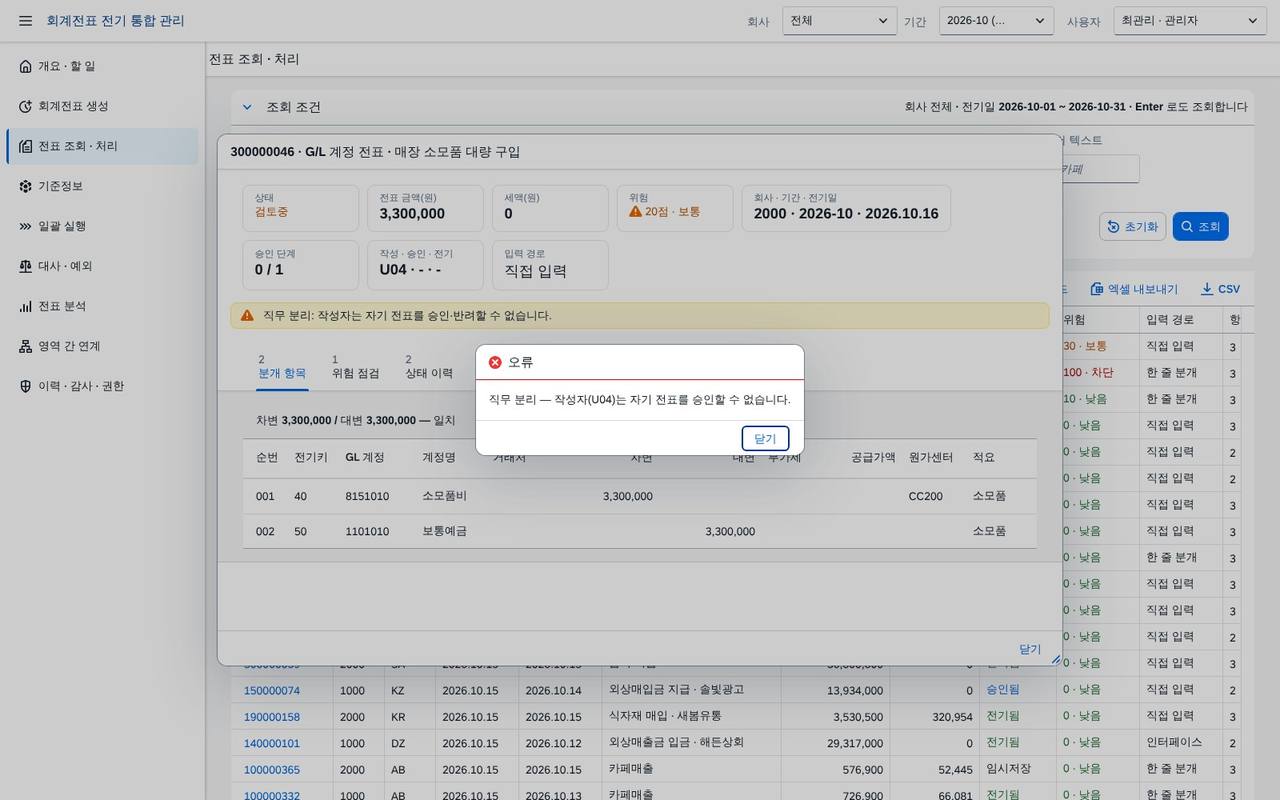The width and height of the screenshot is (1280, 800).
Task: Click the 보통예금 account name cell
Action: (445, 531)
